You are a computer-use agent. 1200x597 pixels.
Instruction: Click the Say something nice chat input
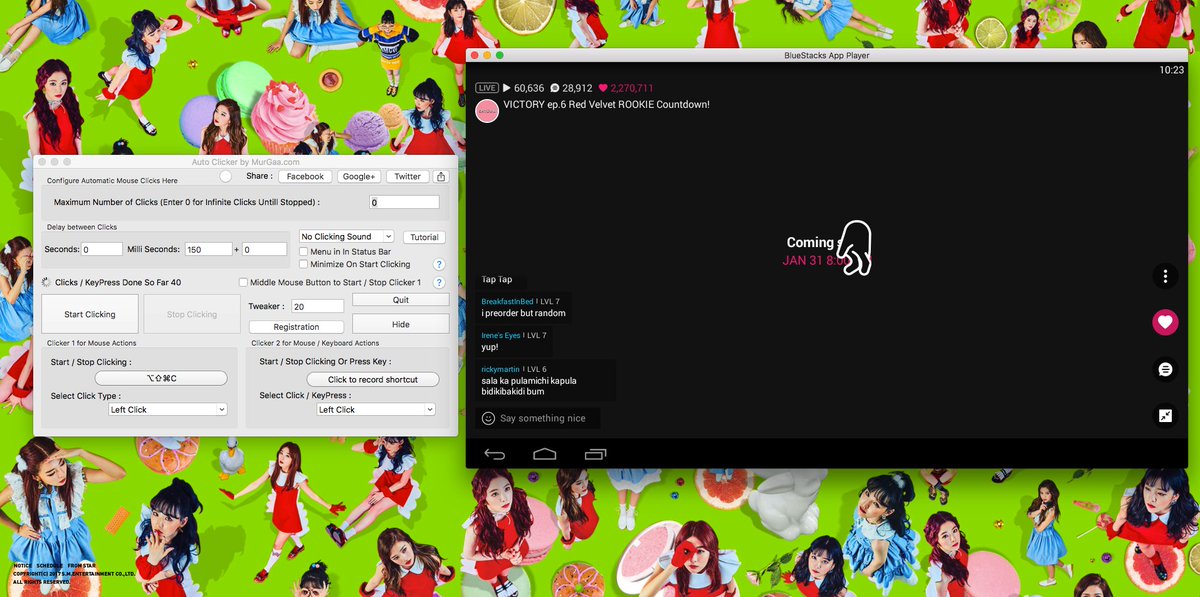543,418
